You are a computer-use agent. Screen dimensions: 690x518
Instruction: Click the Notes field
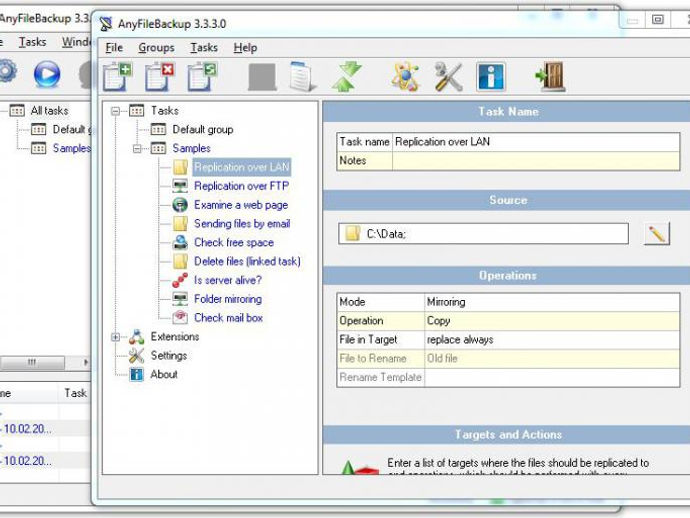[x=536, y=161]
